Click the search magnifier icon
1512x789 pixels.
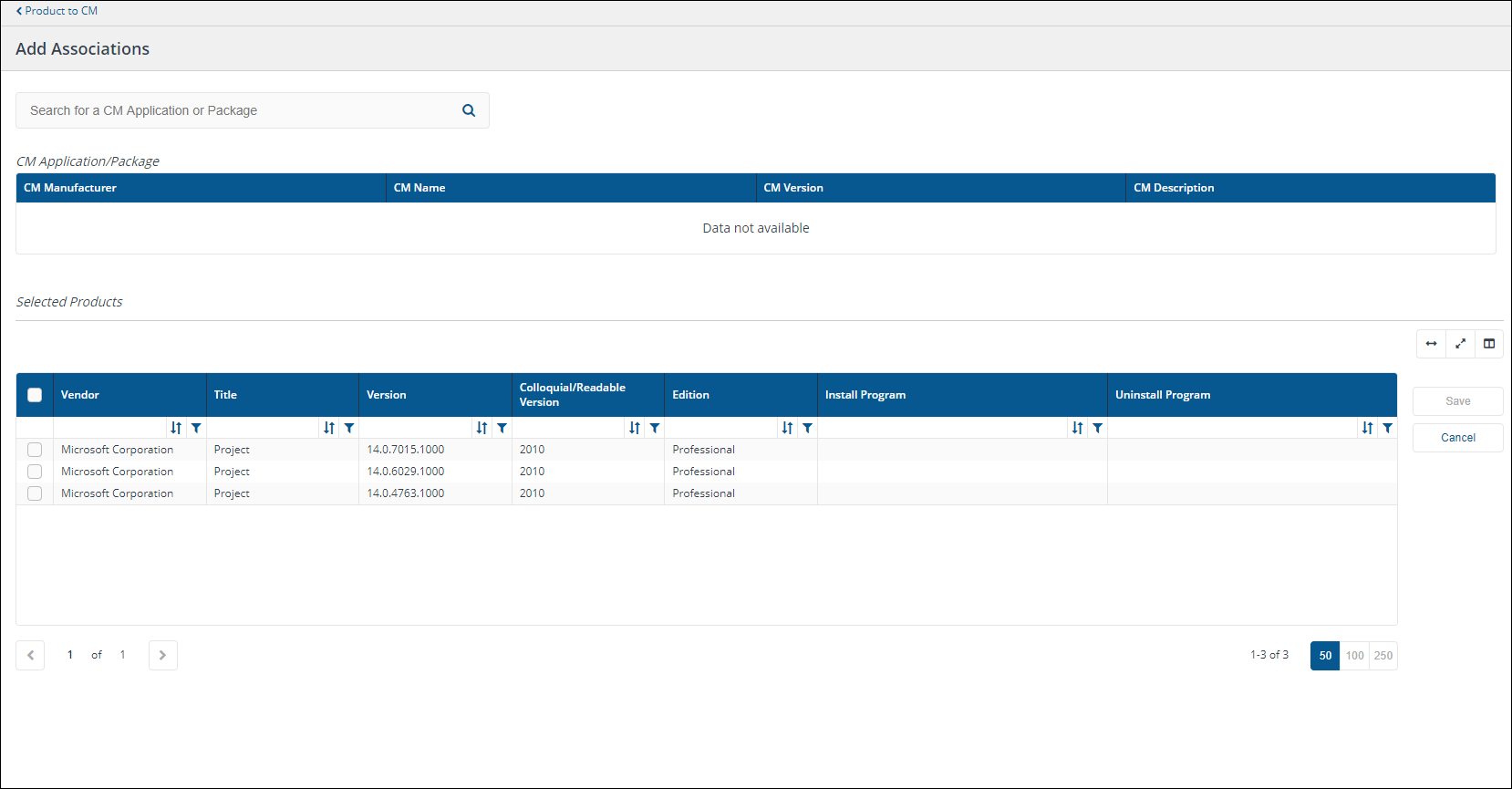point(469,110)
